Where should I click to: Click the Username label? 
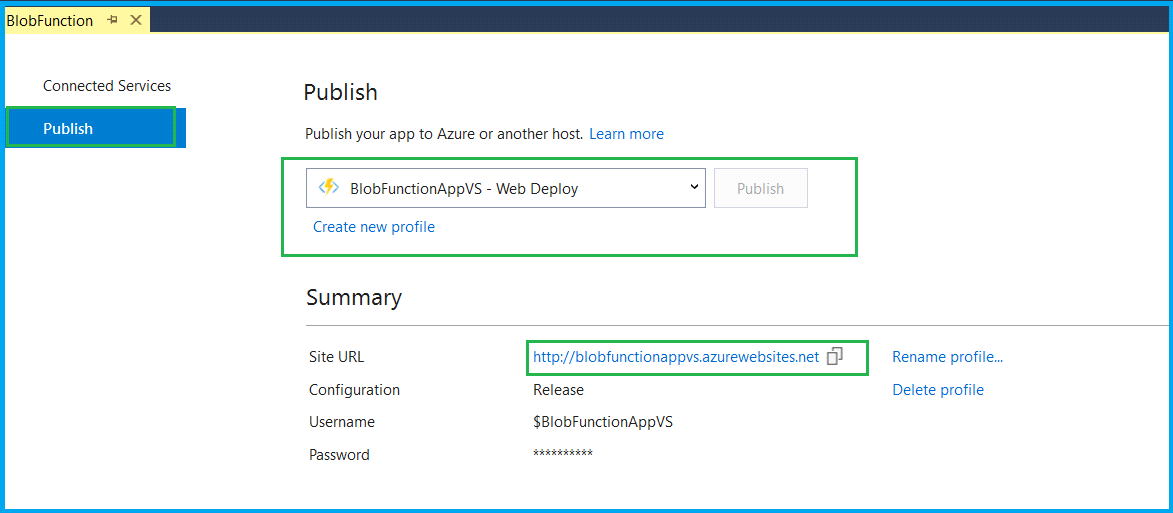[x=342, y=422]
